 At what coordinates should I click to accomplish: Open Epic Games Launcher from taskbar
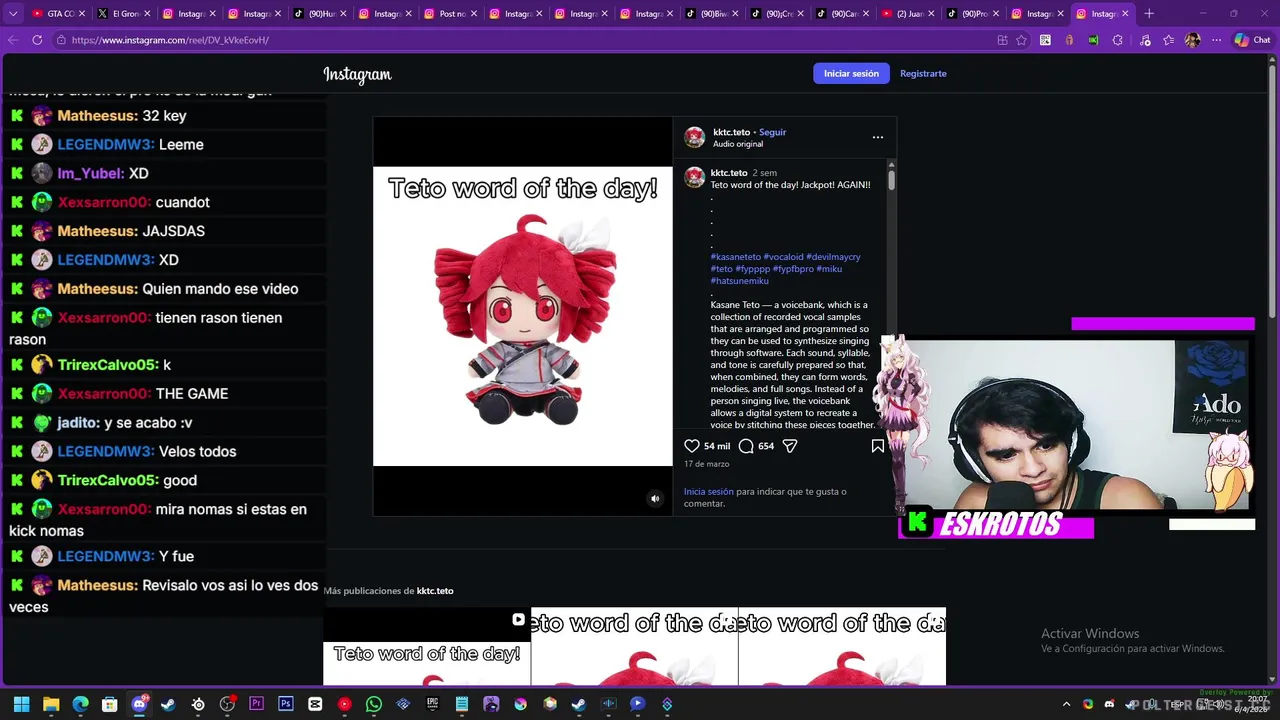tap(432, 704)
